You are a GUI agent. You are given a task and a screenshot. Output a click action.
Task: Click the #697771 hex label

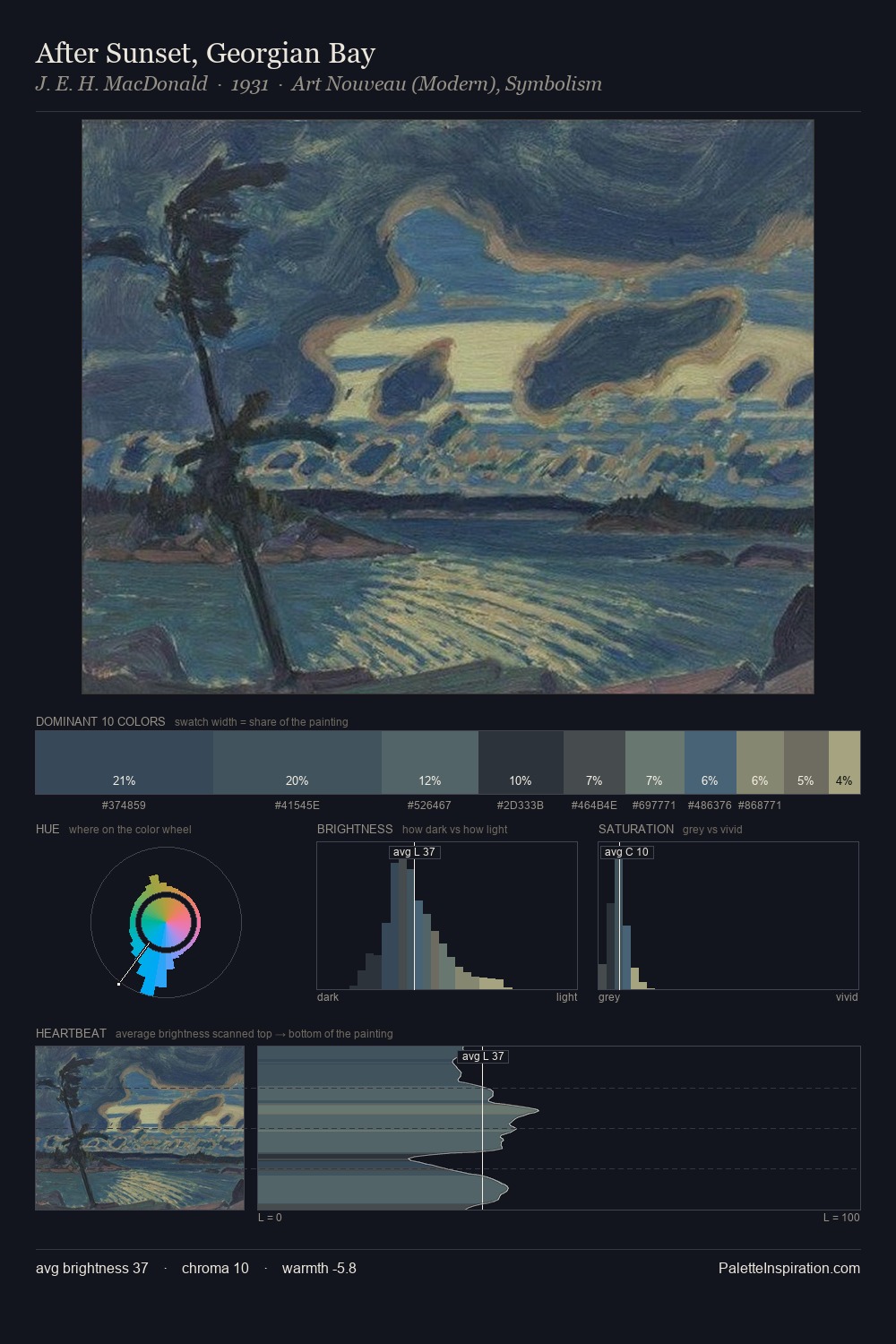pos(654,806)
